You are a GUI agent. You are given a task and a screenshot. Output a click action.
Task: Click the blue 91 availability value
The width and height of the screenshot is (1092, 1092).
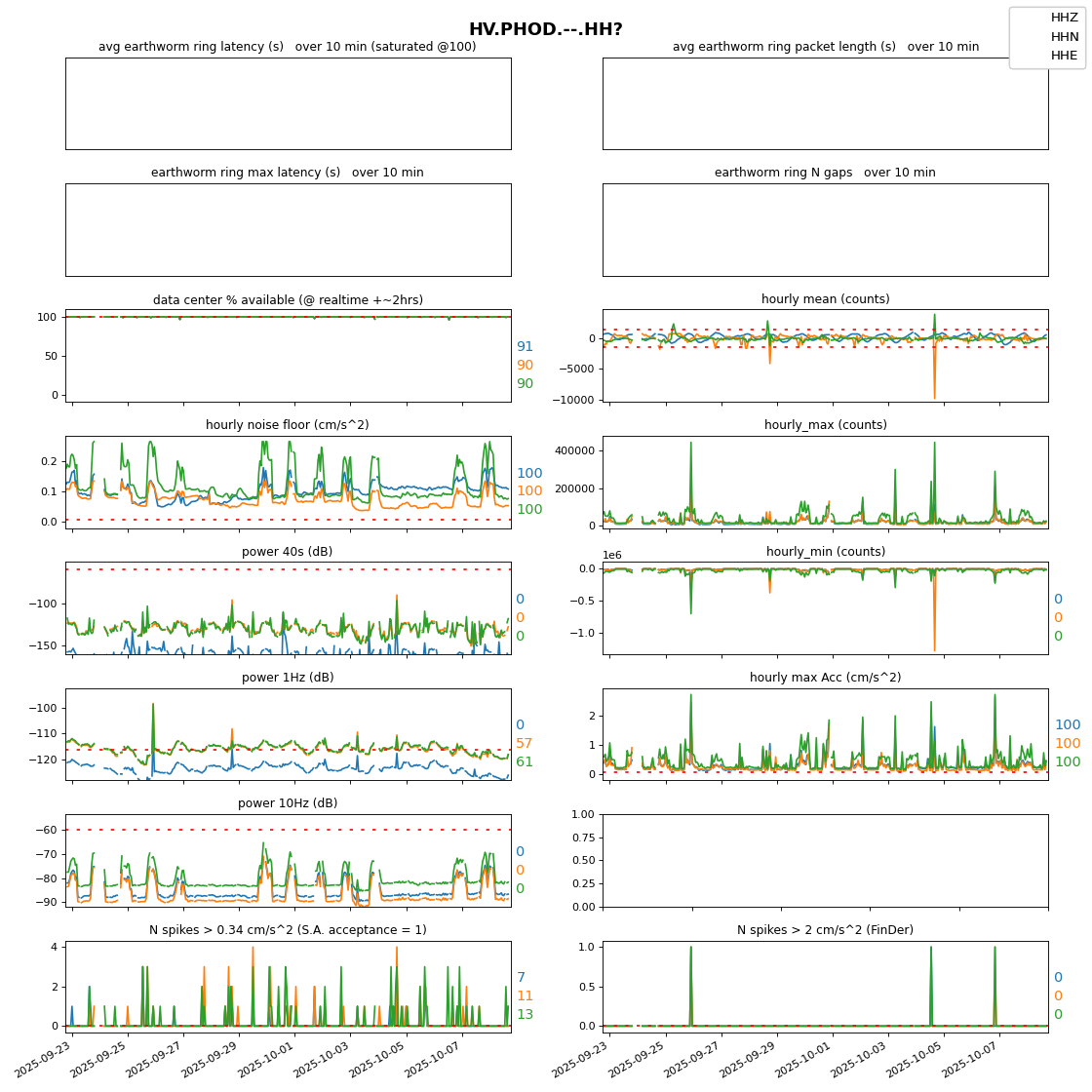(525, 347)
